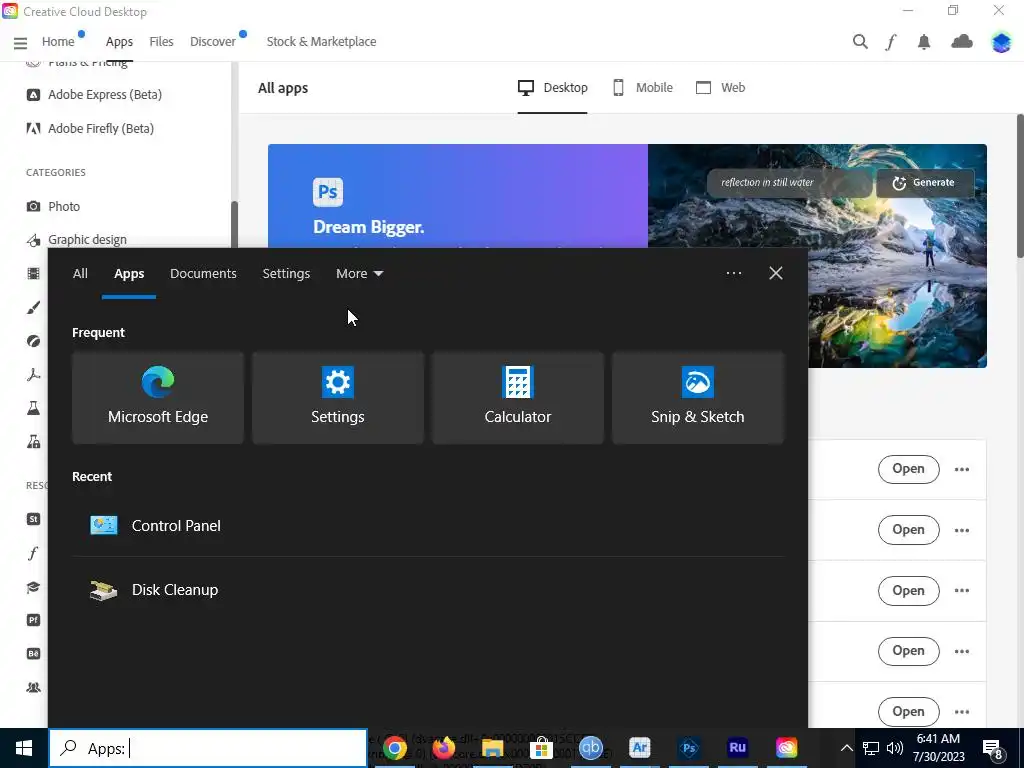Open the Discover tab
Screen dimensions: 1024x768
click(x=212, y=42)
